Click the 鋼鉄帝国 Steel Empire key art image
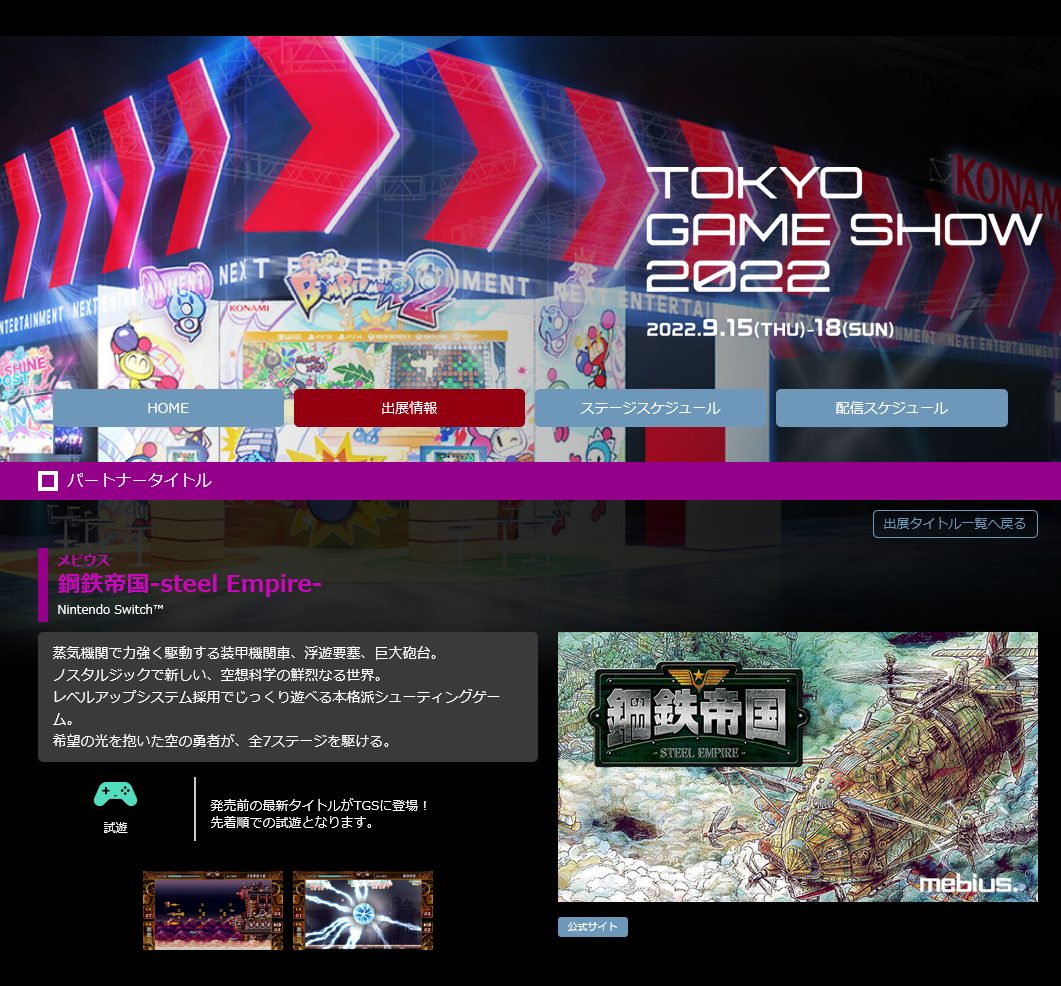This screenshot has height=986, width=1061. tap(797, 767)
